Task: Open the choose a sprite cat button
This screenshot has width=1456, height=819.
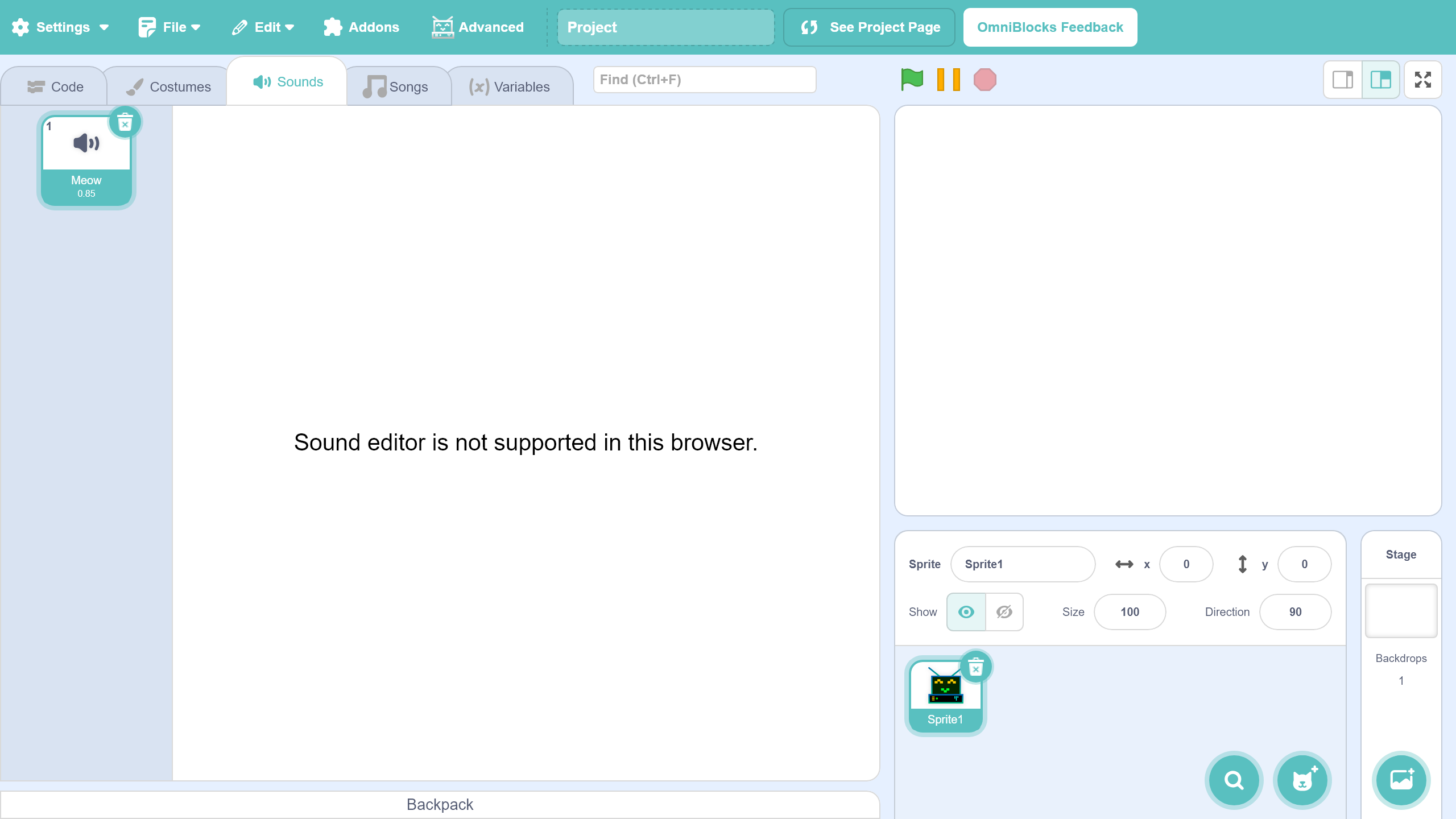Action: coord(1302,780)
